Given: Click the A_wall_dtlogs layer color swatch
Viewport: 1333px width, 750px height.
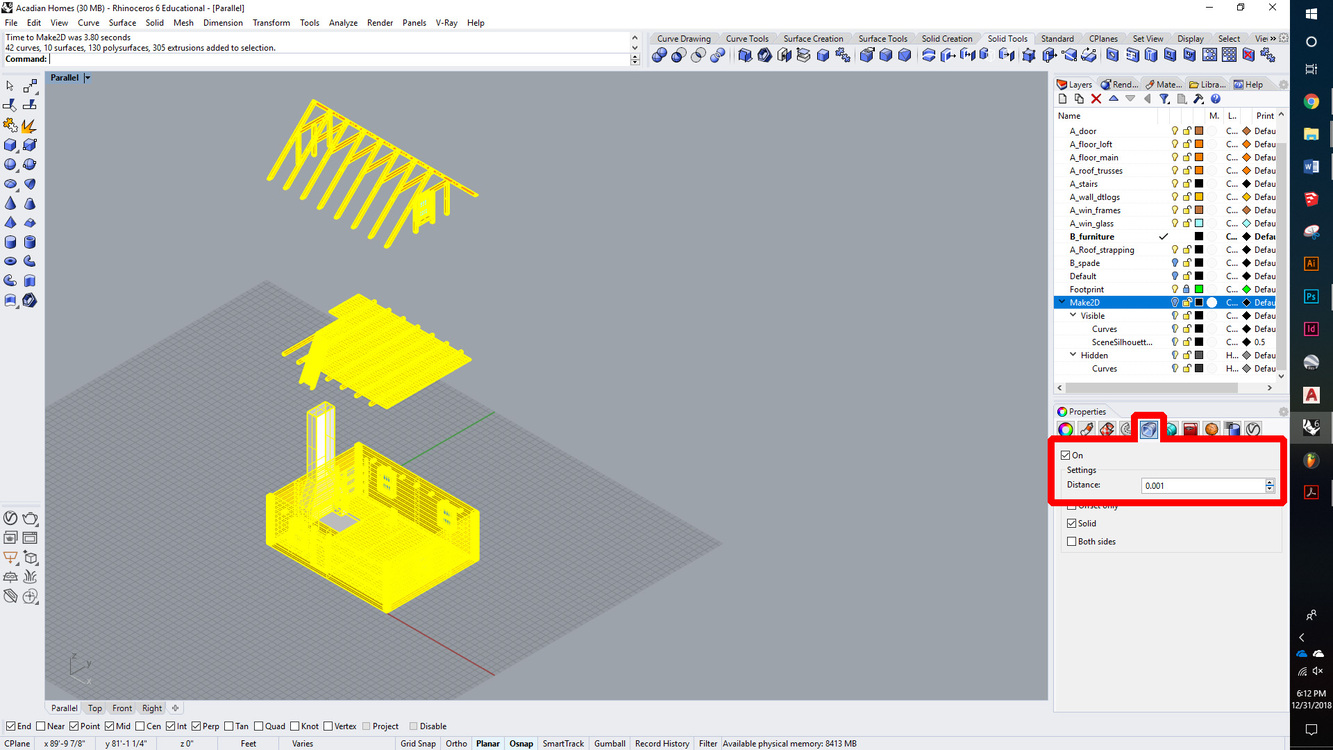Looking at the screenshot, I should (1198, 196).
